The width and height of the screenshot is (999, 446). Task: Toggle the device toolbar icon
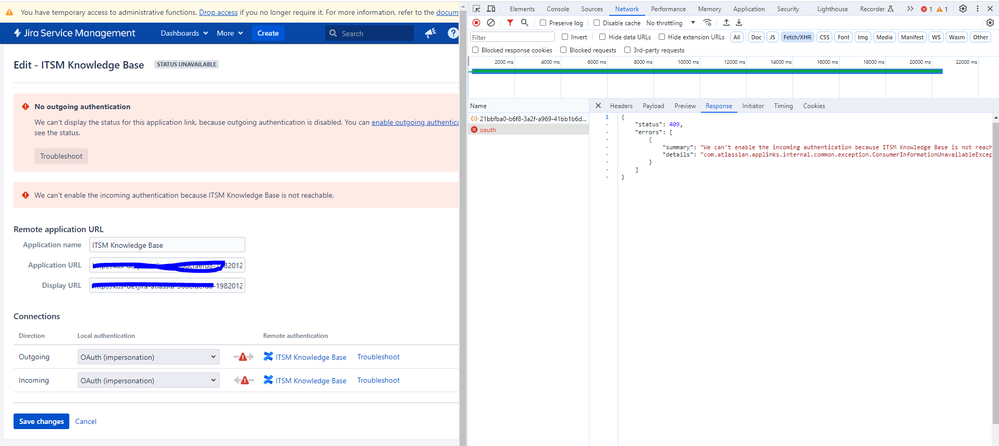tap(491, 9)
